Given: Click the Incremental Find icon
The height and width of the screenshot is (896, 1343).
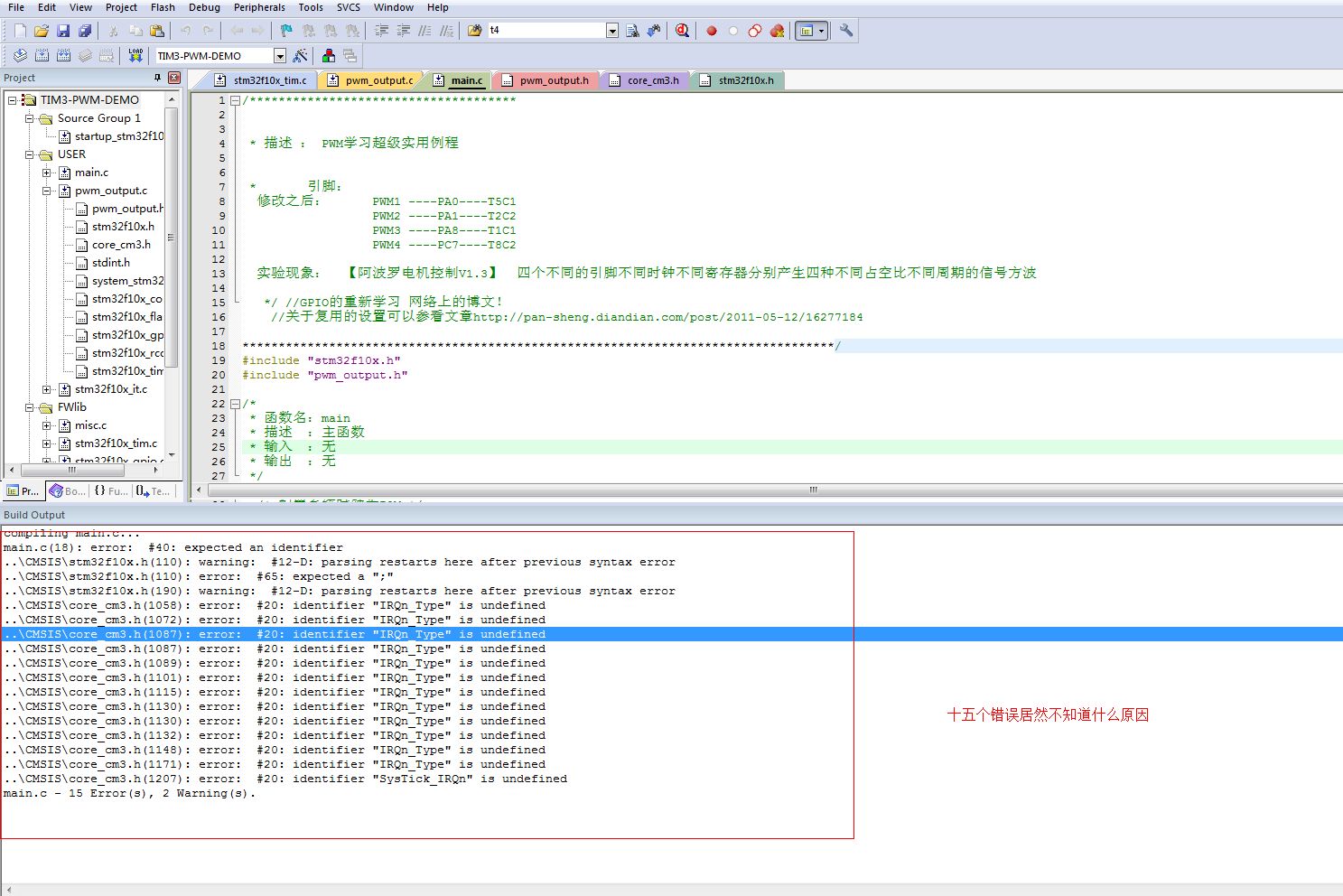Looking at the screenshot, I should tap(654, 31).
